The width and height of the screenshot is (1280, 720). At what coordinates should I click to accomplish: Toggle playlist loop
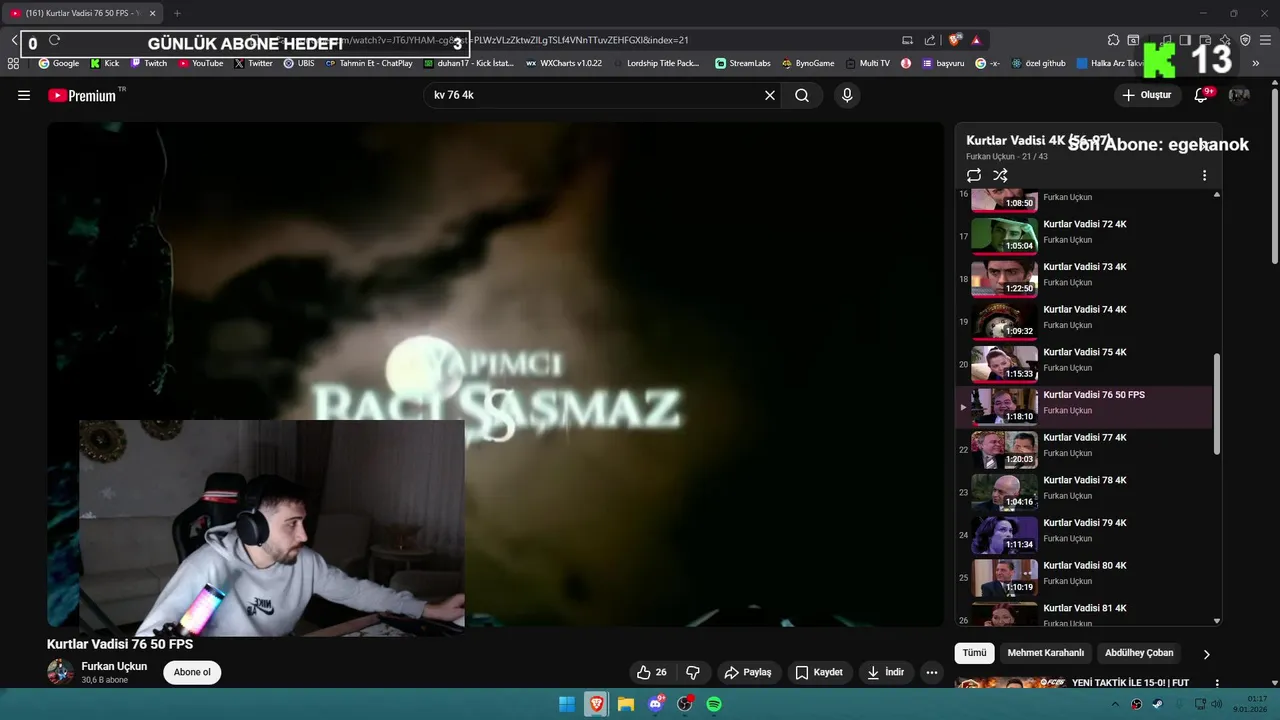tap(974, 175)
